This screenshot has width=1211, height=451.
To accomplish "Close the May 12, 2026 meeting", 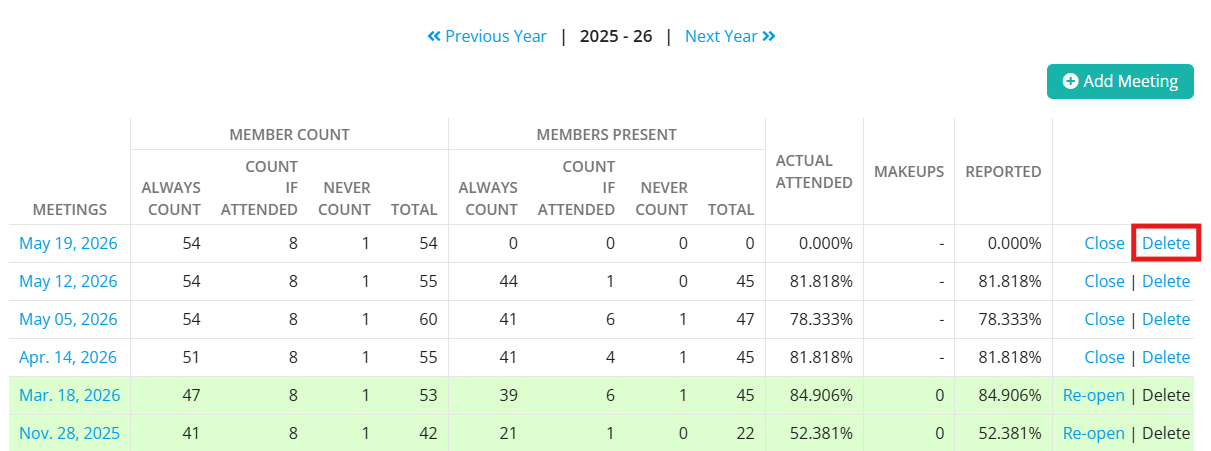I will (x=1104, y=281).
